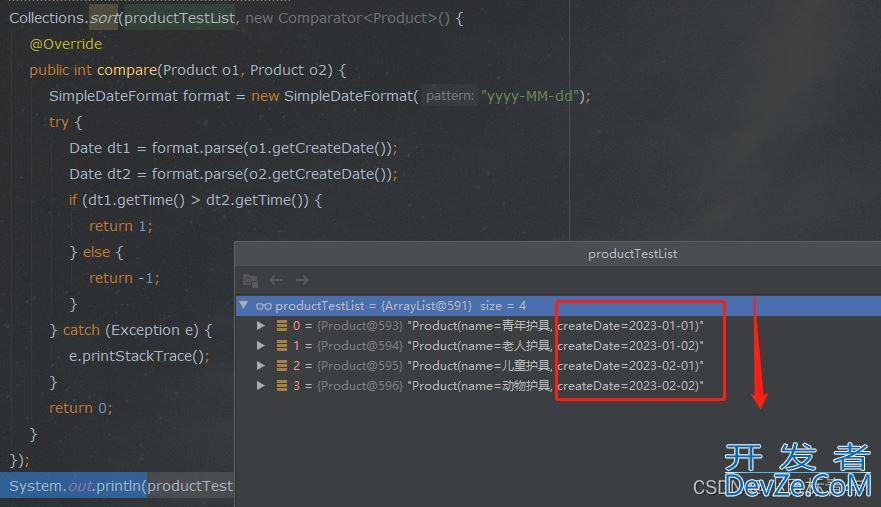The width and height of the screenshot is (881, 507).
Task: Click the field icon of element 3
Action: point(281,386)
